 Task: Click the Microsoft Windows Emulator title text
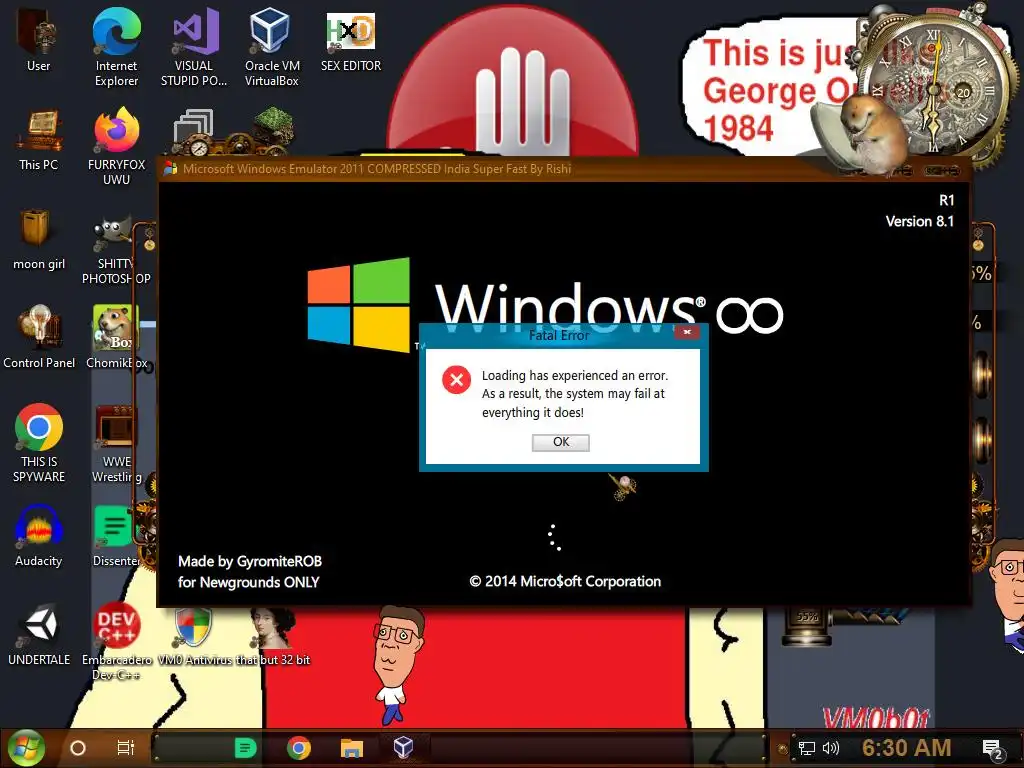point(377,168)
